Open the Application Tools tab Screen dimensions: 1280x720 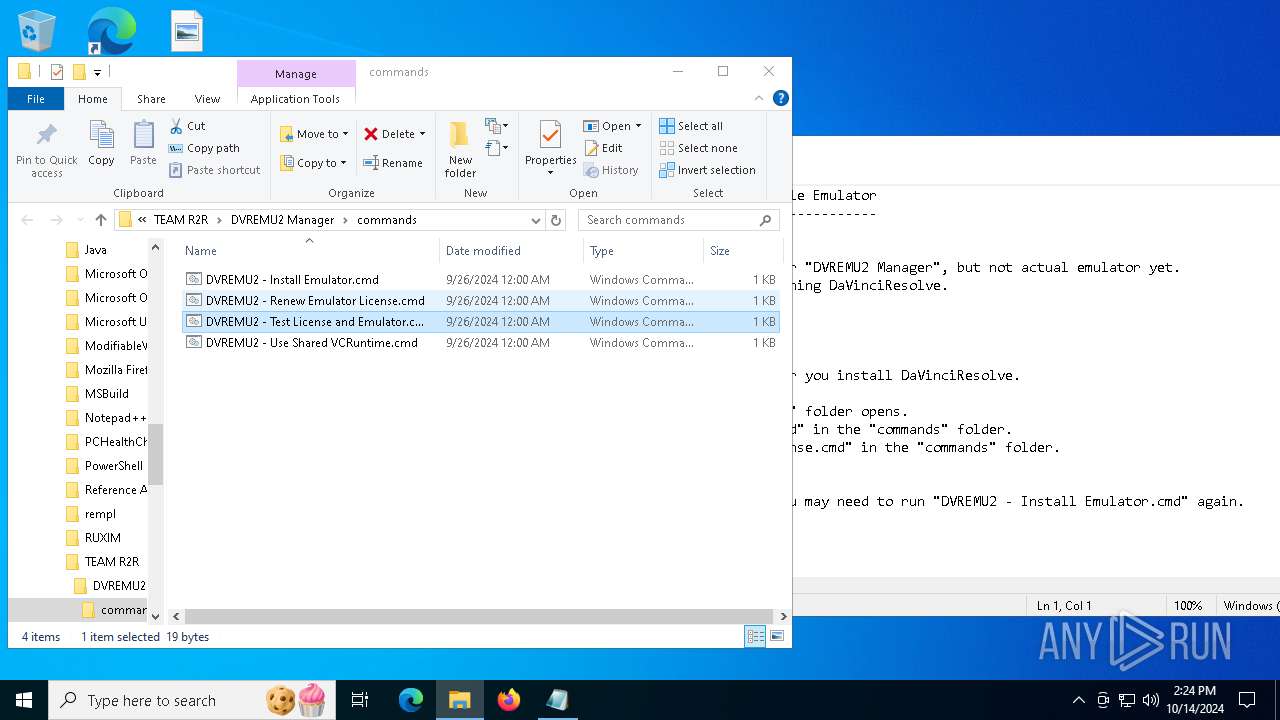295,99
